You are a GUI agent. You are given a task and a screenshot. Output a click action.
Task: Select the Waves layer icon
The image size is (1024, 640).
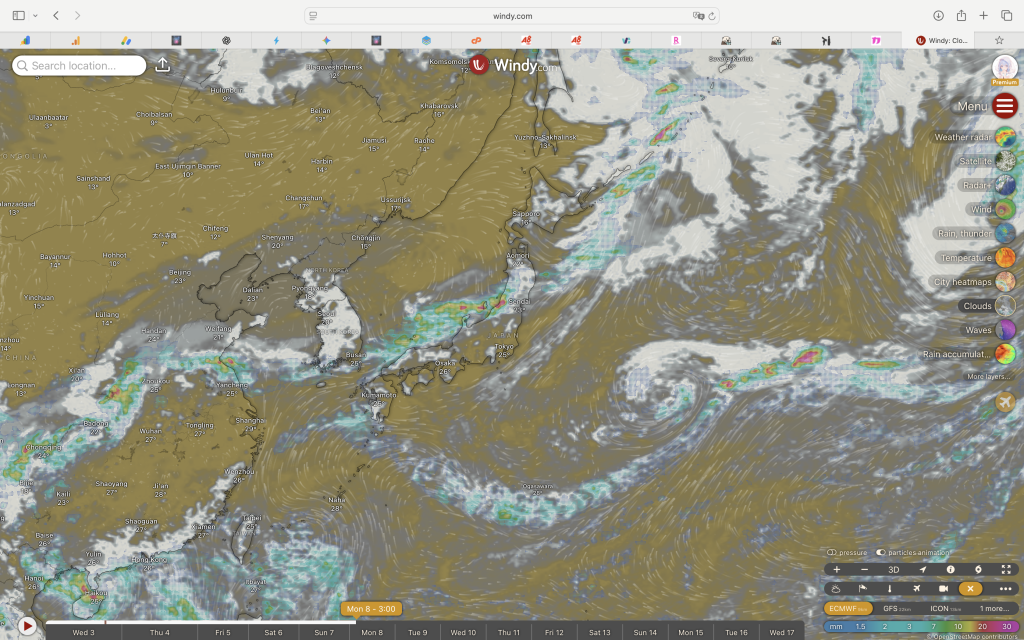(1005, 330)
